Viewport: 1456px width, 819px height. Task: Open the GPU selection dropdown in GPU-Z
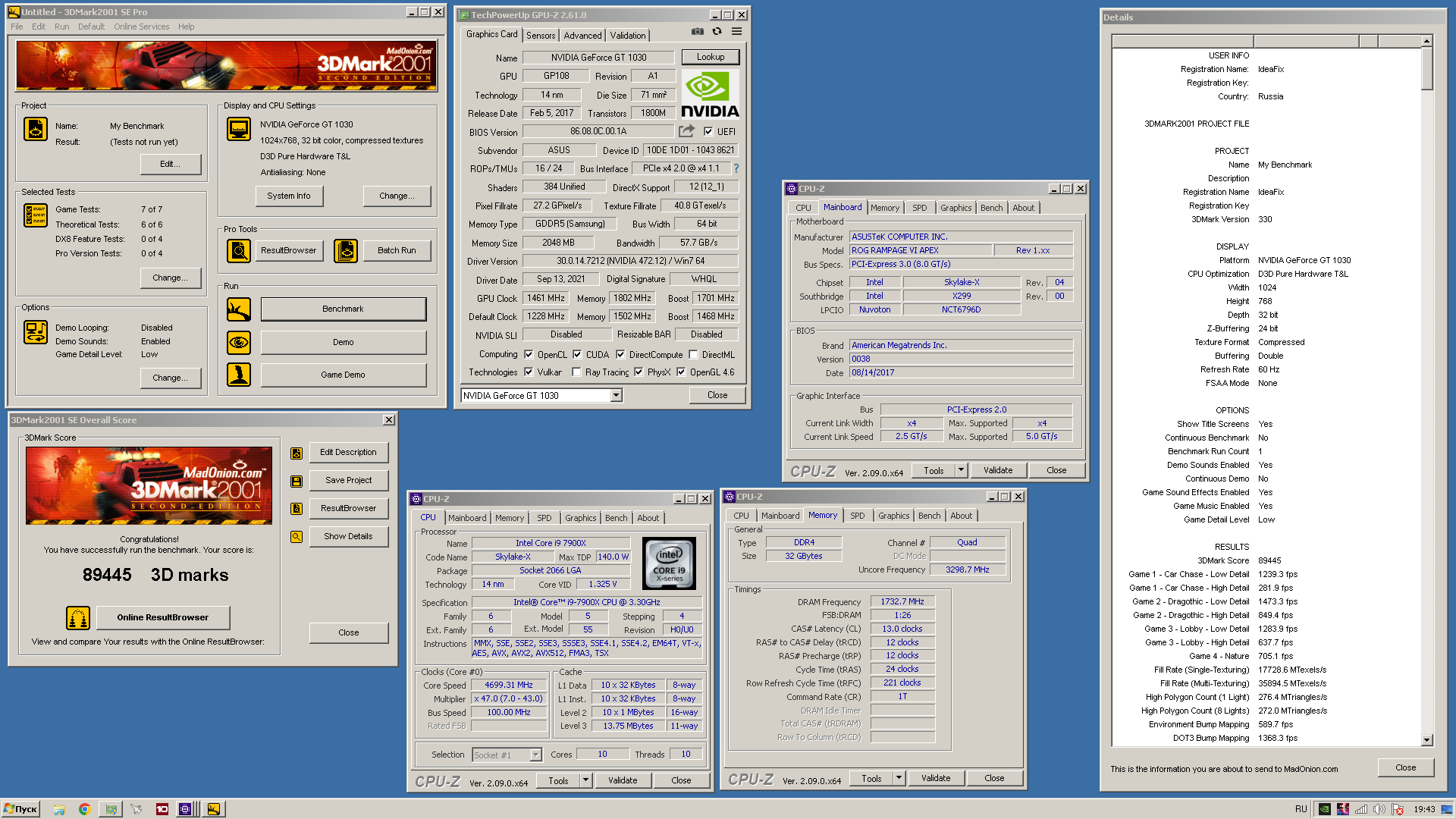click(616, 395)
